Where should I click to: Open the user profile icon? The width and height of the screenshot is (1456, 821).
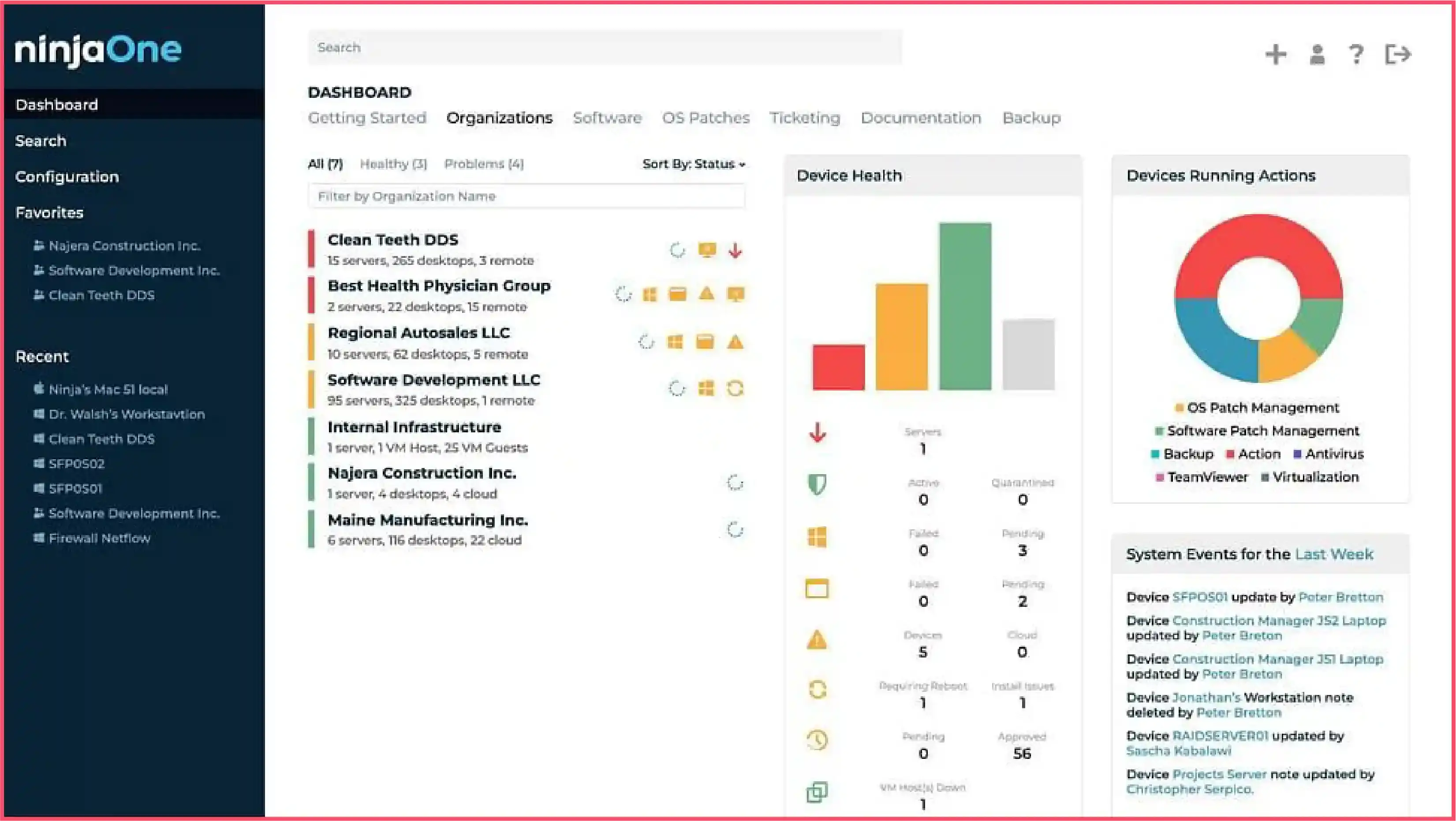coord(1317,55)
